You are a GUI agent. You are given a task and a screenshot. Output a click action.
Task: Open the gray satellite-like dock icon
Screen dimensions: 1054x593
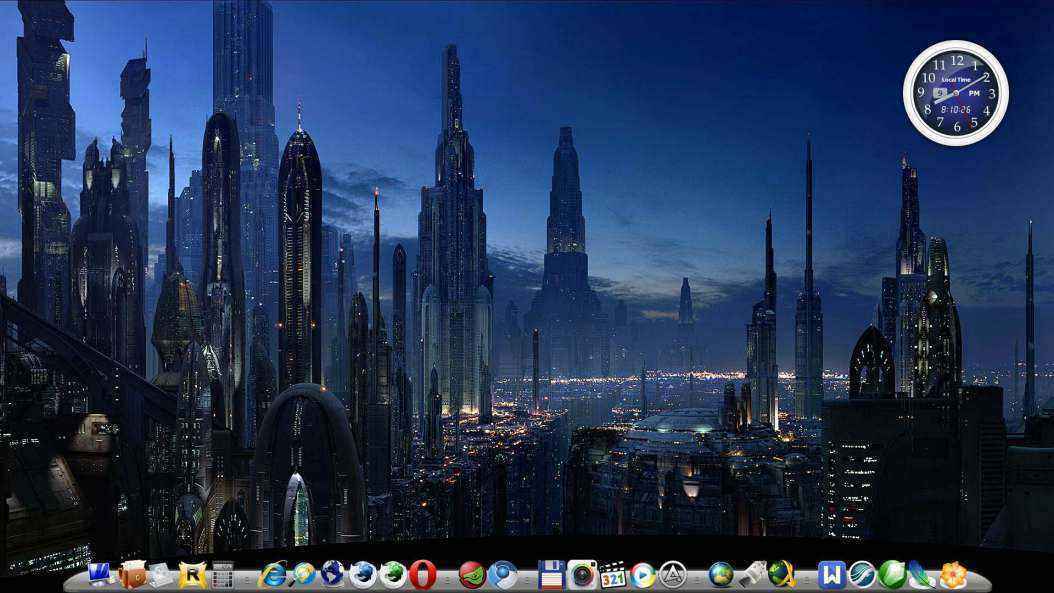coord(752,575)
